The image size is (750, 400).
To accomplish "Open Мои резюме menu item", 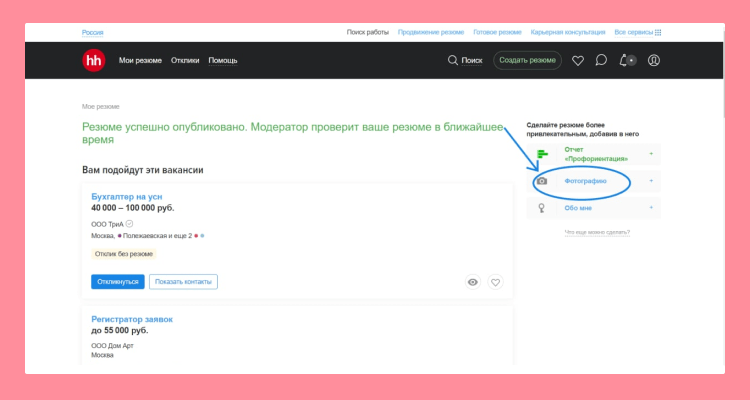I will pyautogui.click(x=140, y=61).
